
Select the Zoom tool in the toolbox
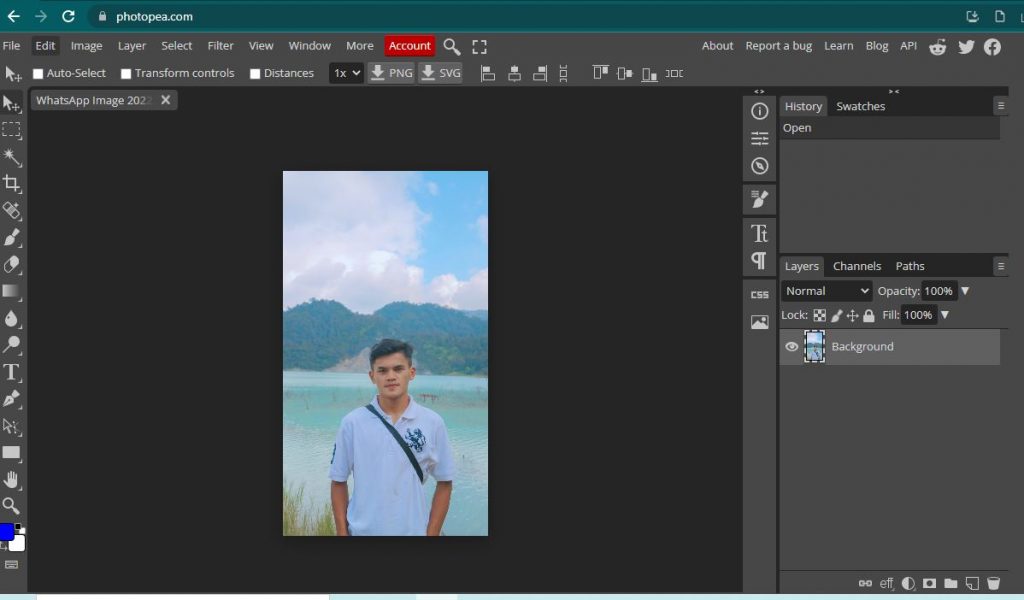11,506
